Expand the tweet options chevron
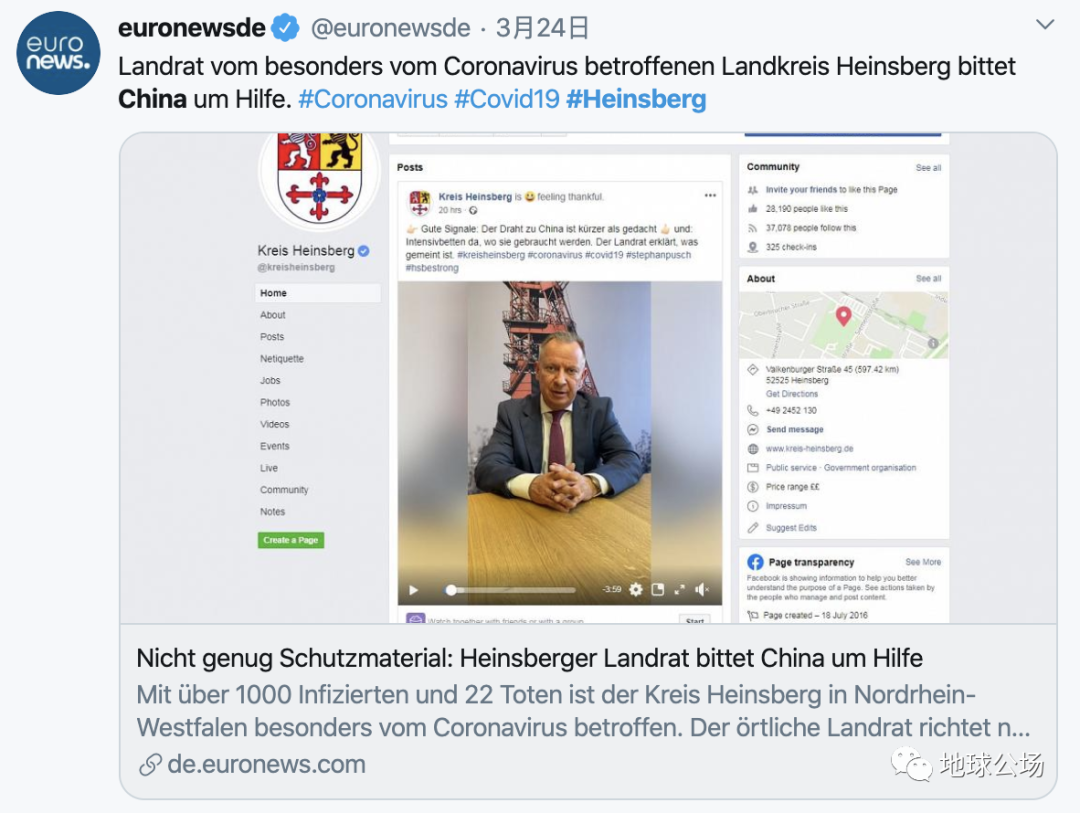This screenshot has height=813, width=1080. click(1045, 25)
